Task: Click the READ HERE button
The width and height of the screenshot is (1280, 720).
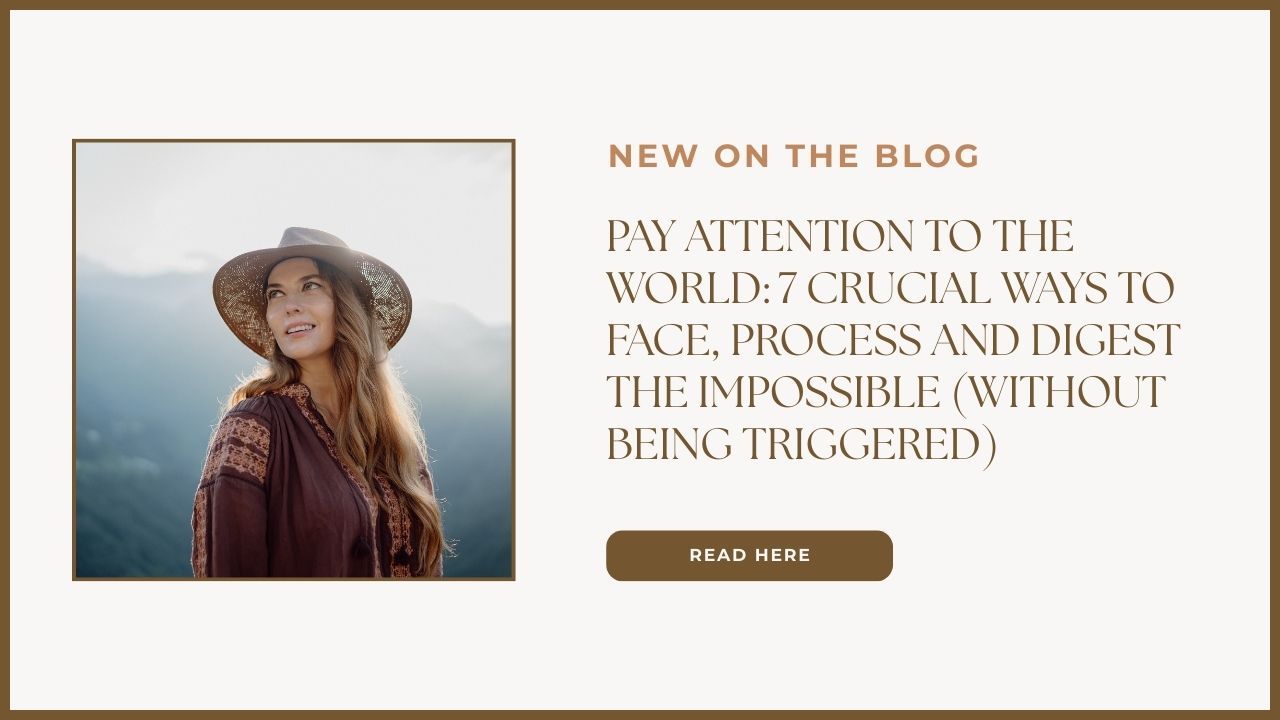Action: pyautogui.click(x=749, y=555)
